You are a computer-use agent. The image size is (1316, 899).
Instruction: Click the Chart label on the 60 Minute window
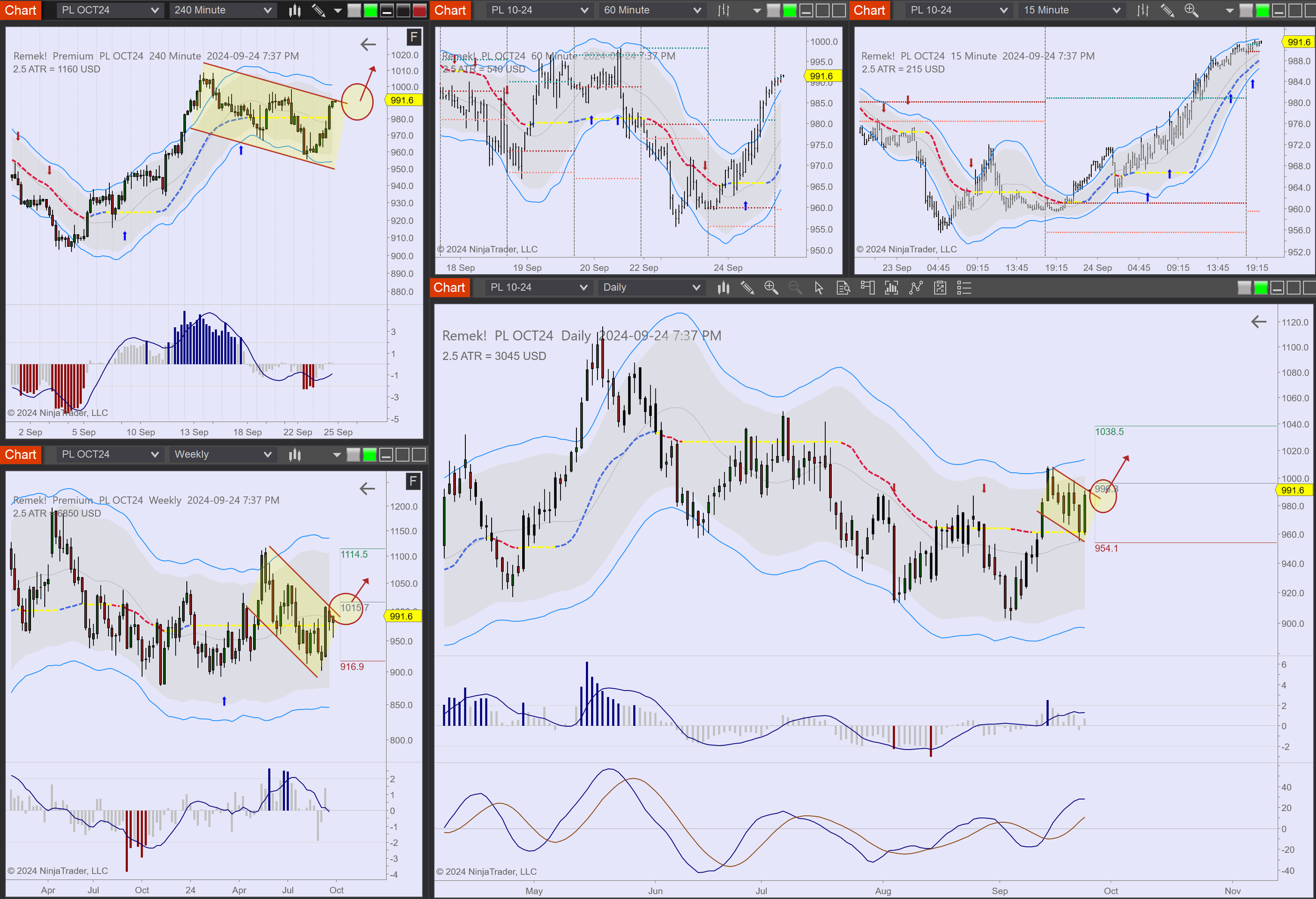tap(450, 9)
